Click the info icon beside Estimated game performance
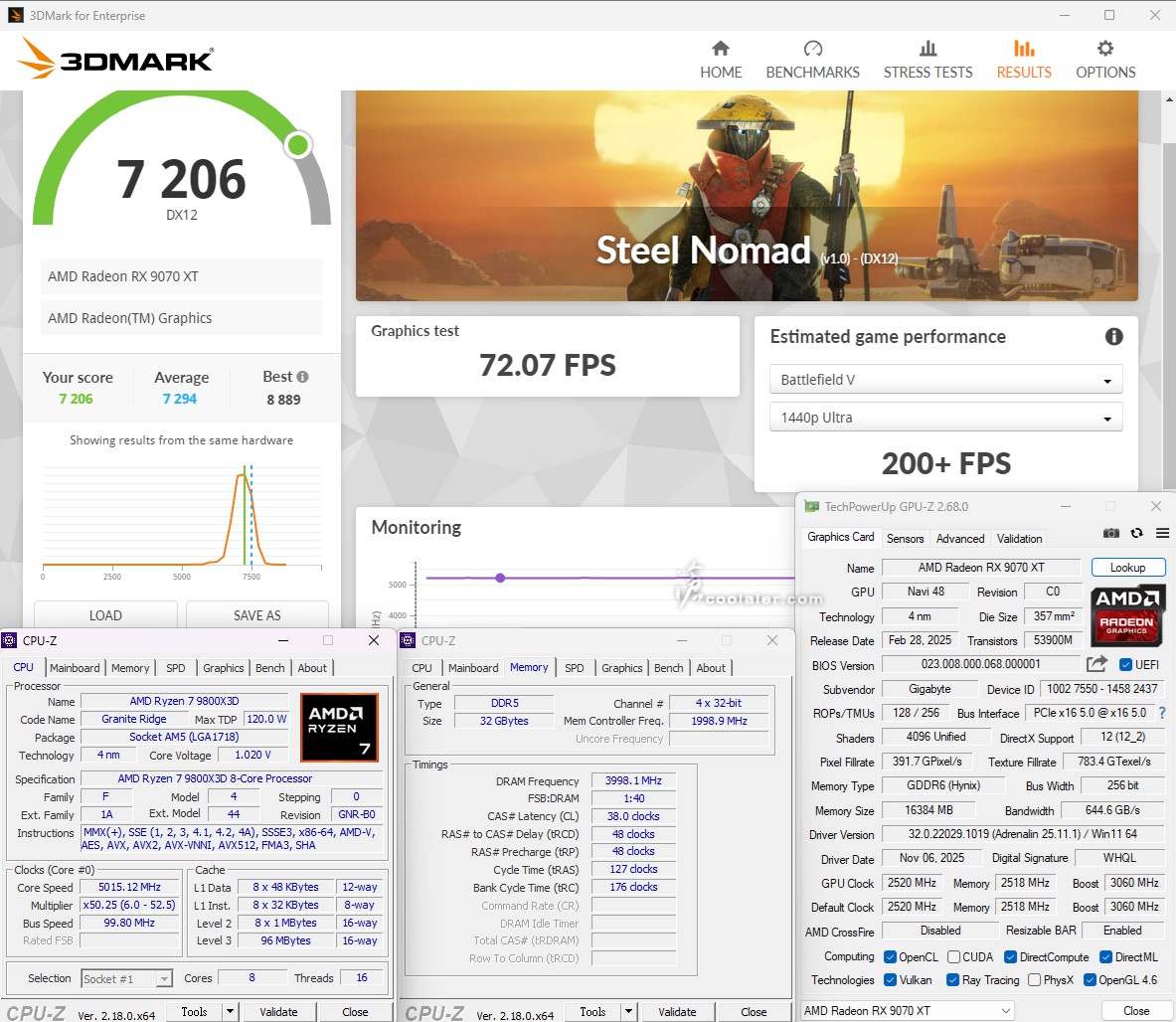 tap(1113, 337)
